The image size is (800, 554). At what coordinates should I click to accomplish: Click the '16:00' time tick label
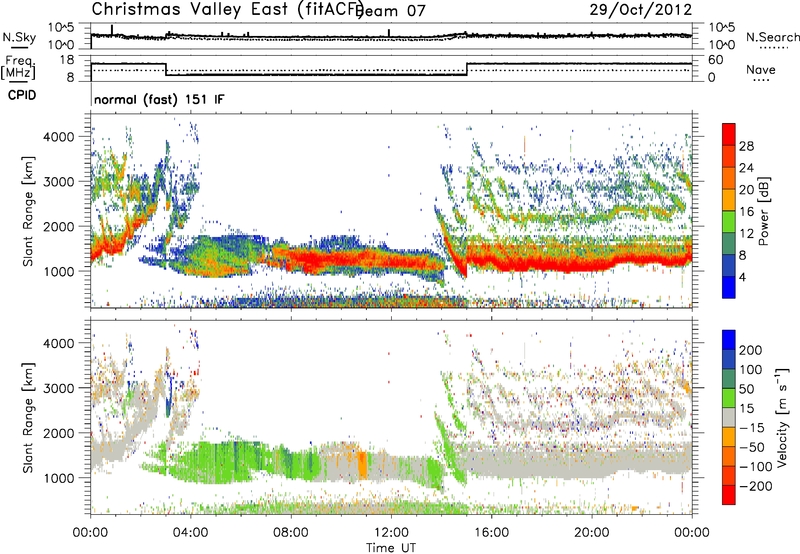point(491,533)
